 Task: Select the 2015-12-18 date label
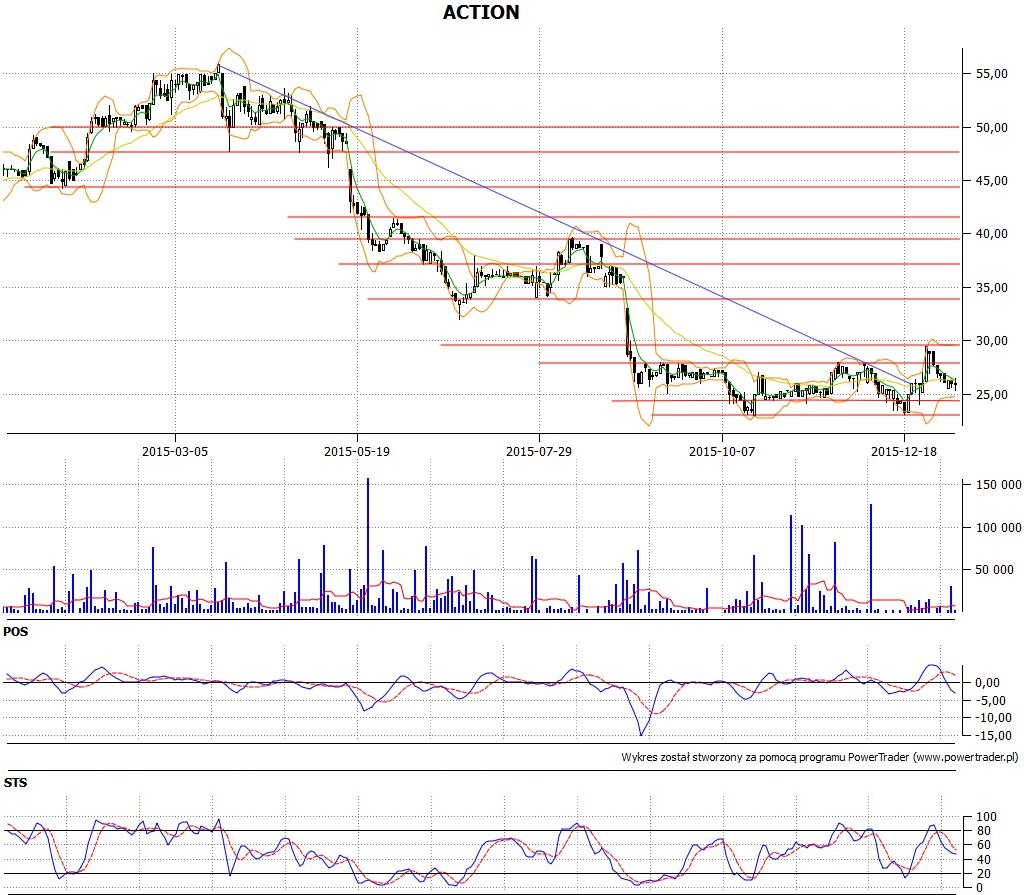[904, 451]
